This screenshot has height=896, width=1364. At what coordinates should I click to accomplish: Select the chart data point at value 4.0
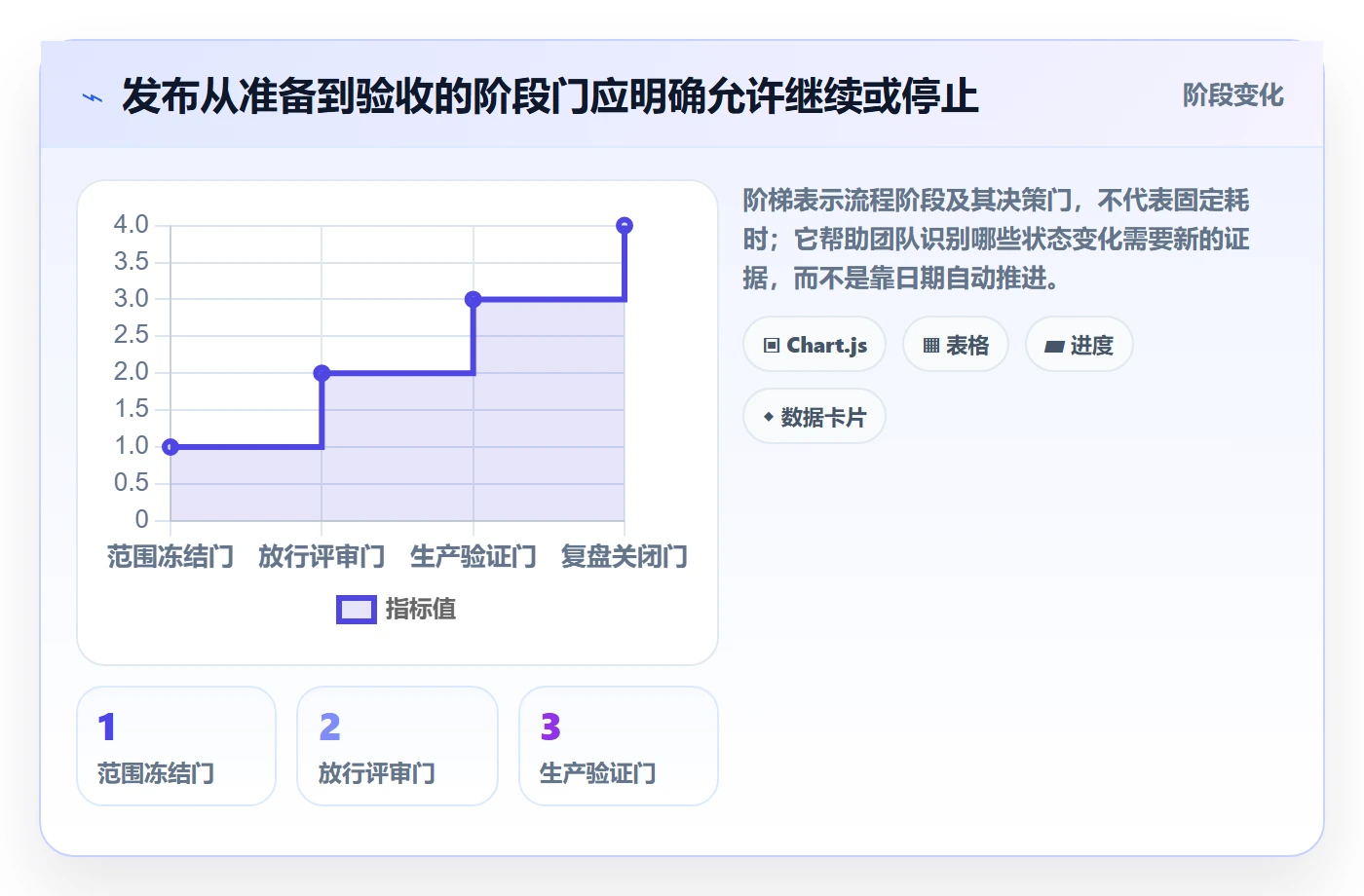[x=625, y=226]
